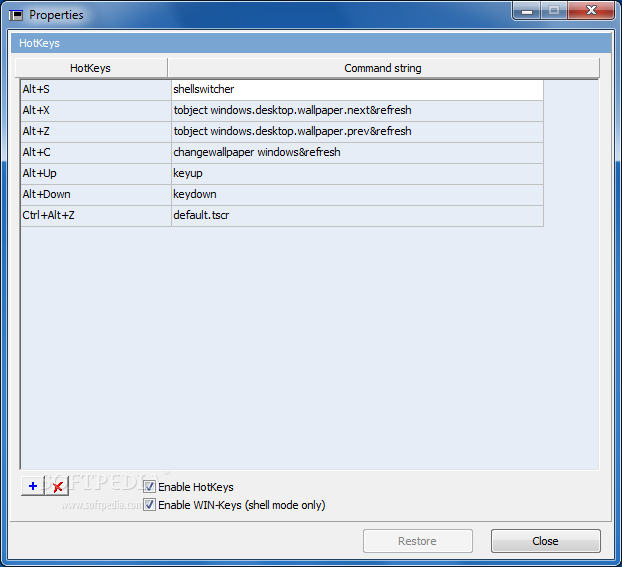This screenshot has height=567, width=622.
Task: Select the Ctrl+Alt+Z hotkey cell
Action: [96, 216]
